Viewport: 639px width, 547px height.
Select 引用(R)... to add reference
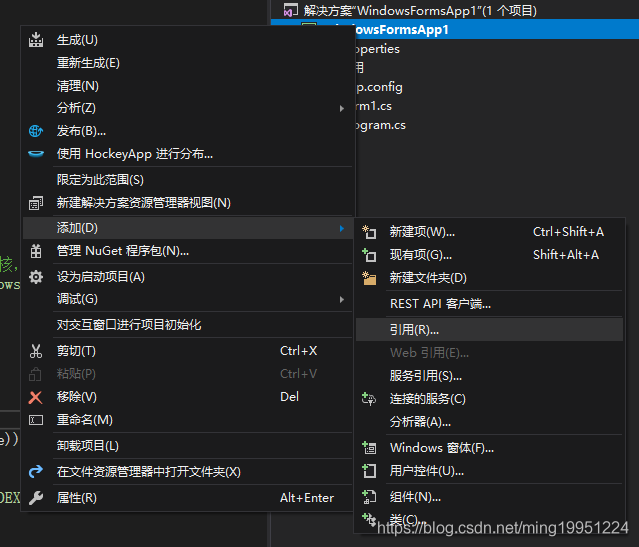click(489, 329)
